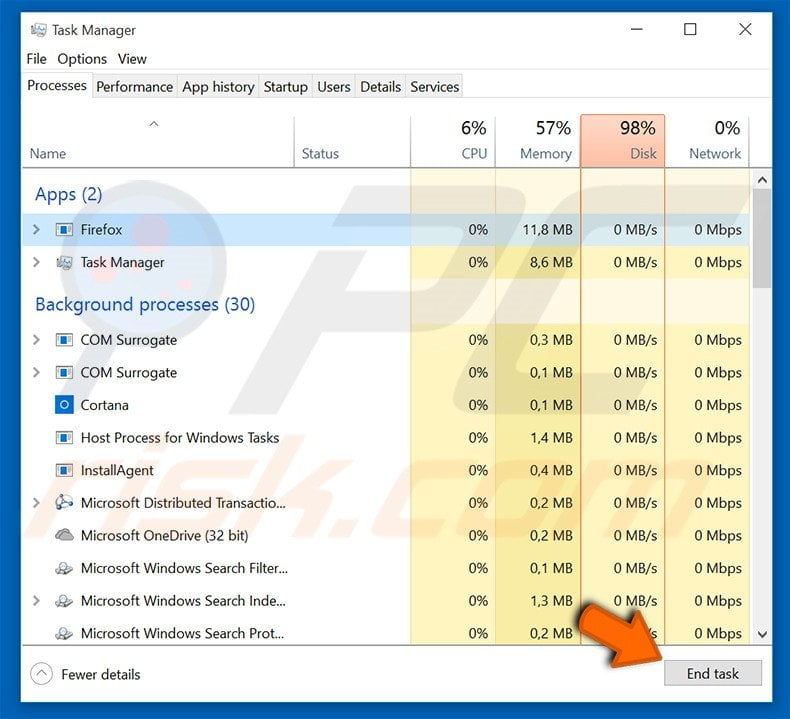Viewport: 790px width, 719px height.
Task: Select the Processes tab
Action: click(x=57, y=86)
